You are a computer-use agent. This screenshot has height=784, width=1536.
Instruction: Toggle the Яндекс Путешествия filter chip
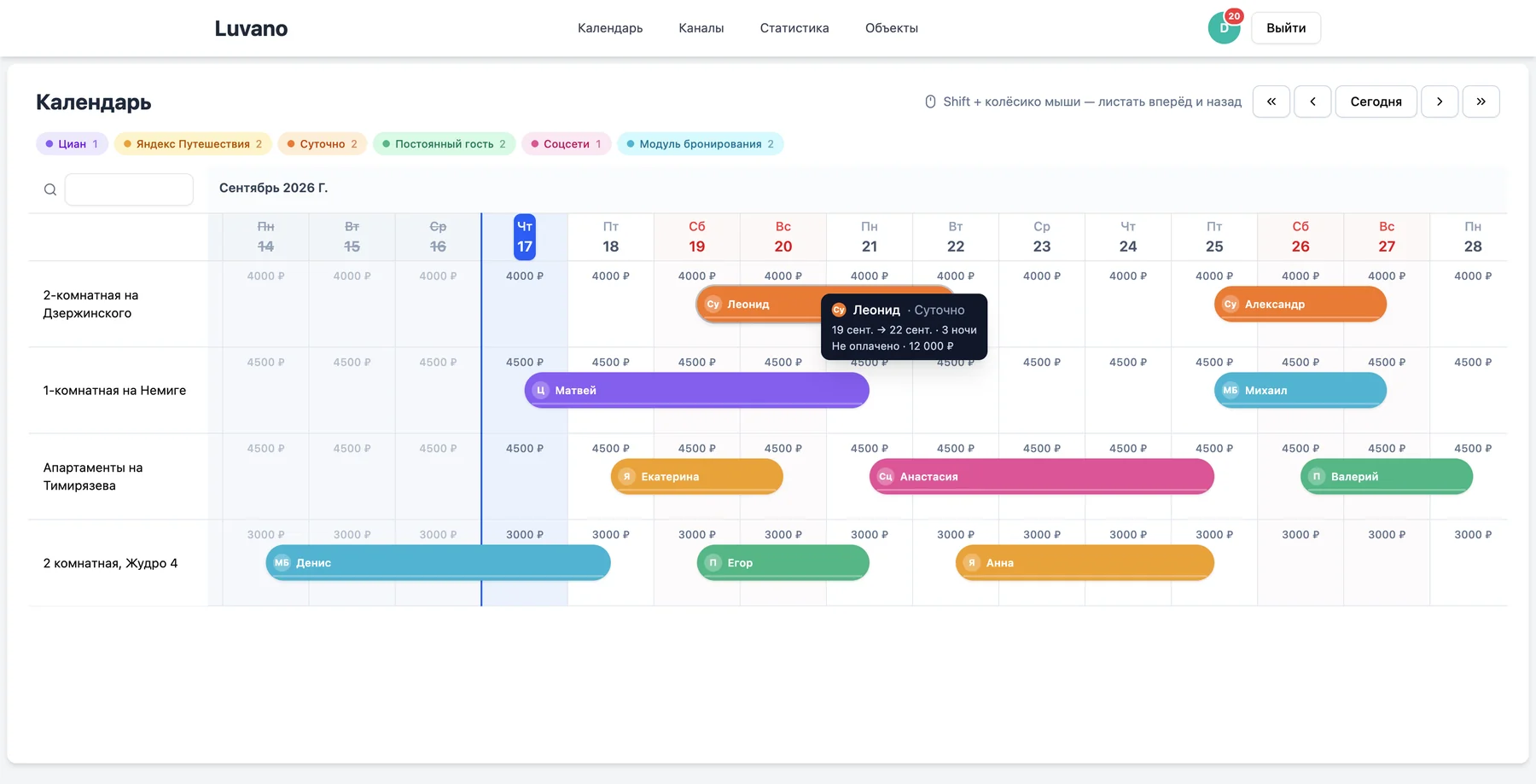[x=193, y=144]
